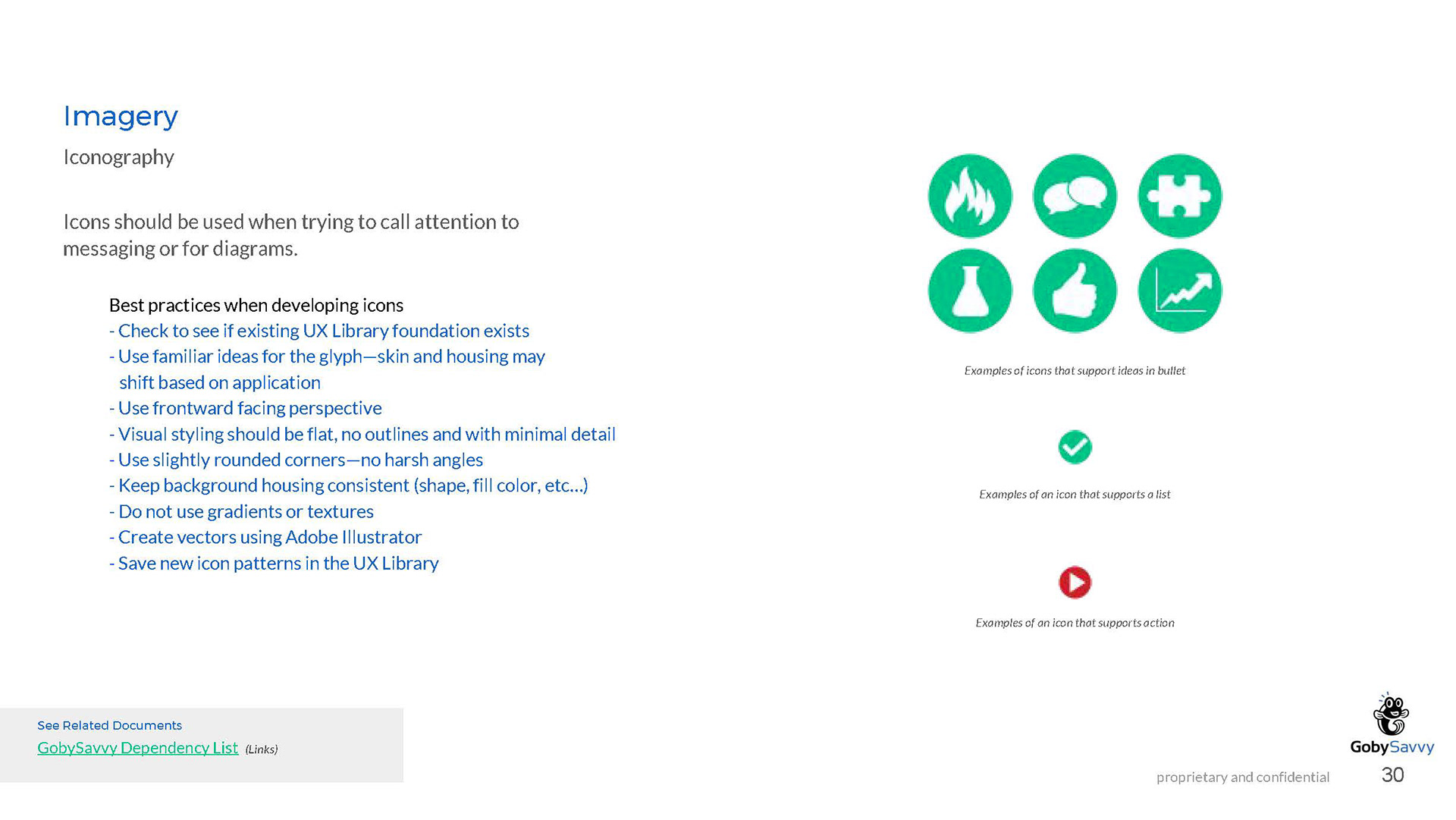Click the chat speech bubbles icon
The width and height of the screenshot is (1456, 820).
(x=1075, y=196)
